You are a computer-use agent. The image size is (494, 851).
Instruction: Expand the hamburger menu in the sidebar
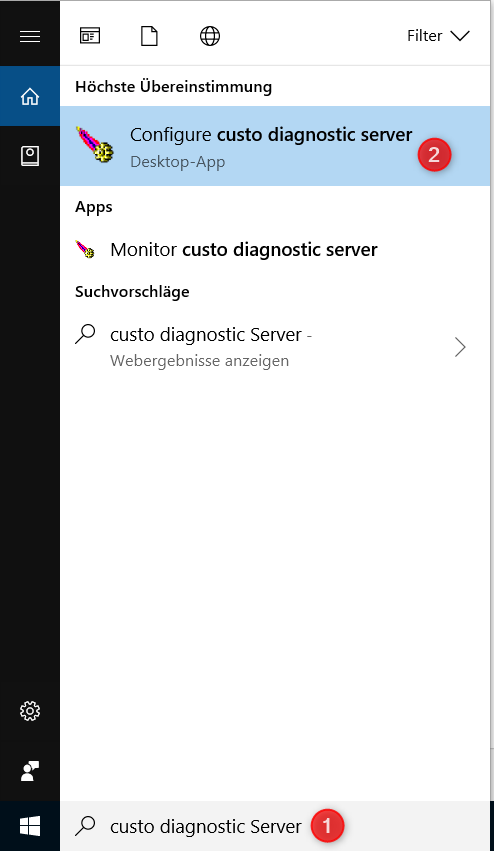[x=30, y=36]
